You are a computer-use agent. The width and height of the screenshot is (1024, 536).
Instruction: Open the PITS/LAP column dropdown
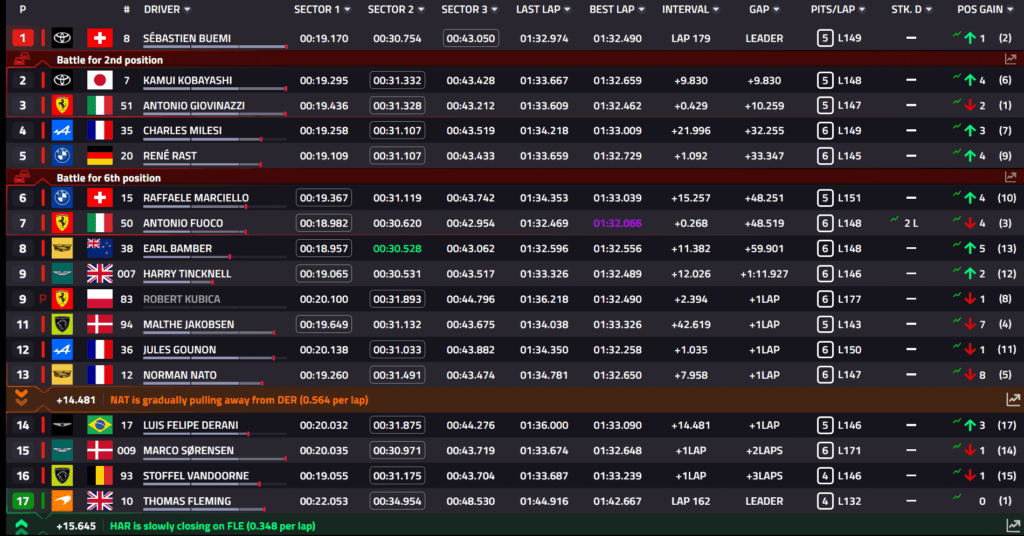[862, 10]
